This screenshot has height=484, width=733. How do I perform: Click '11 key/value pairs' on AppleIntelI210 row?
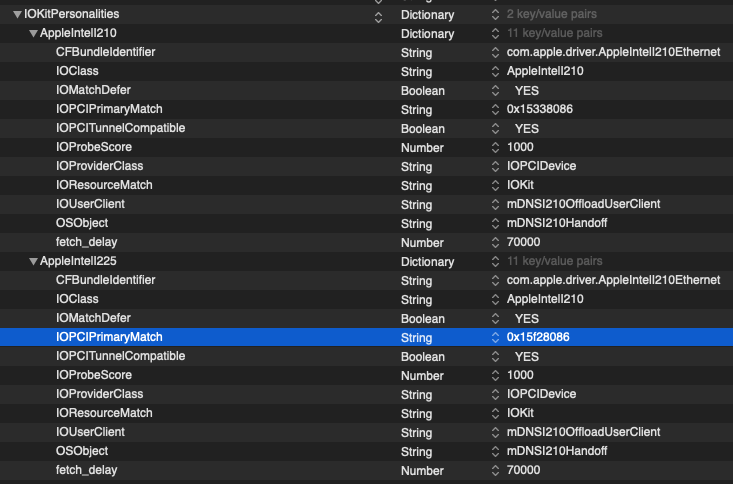click(554, 34)
